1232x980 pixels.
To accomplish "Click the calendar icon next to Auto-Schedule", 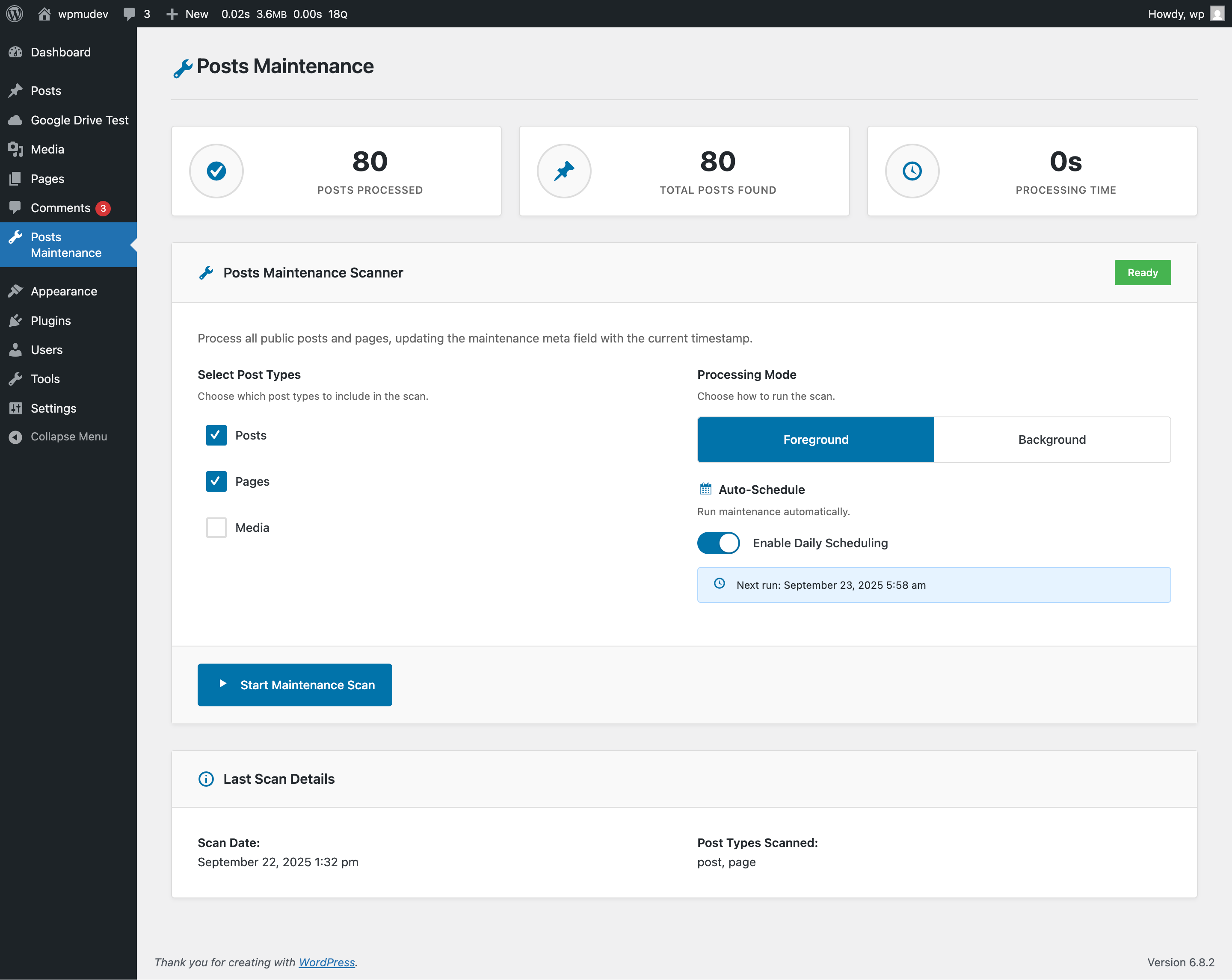I will tap(706, 489).
